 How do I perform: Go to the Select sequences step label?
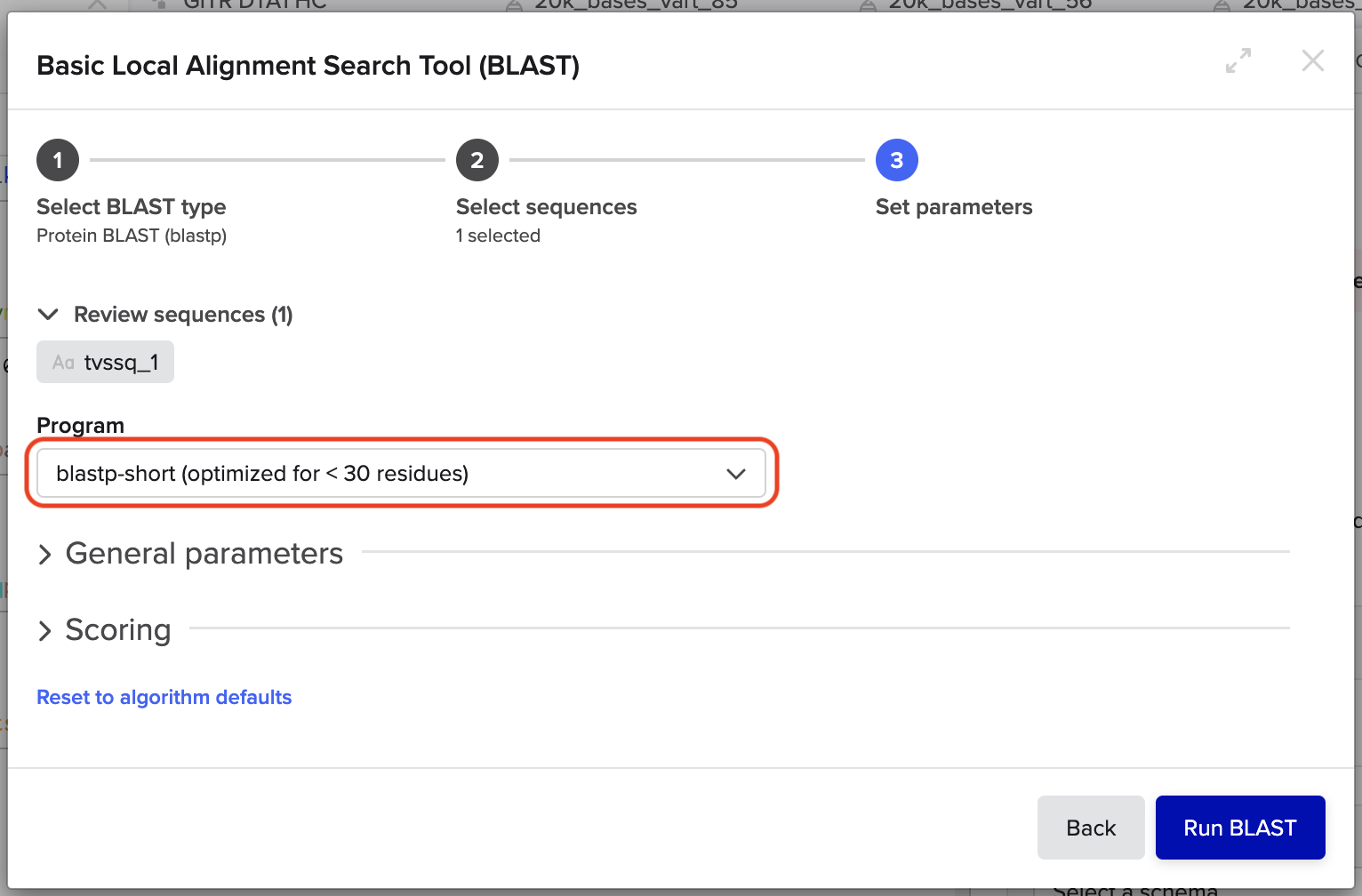click(x=546, y=207)
